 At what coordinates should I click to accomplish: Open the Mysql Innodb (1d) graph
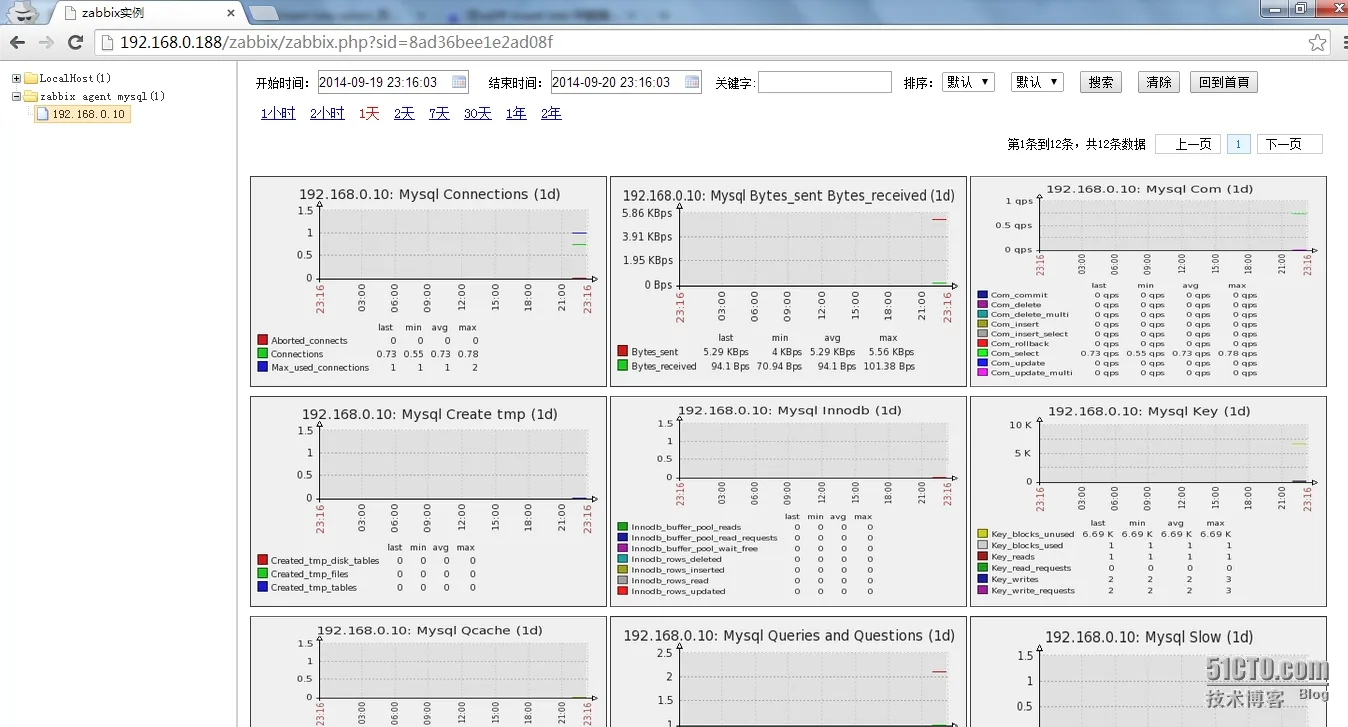coord(788,500)
